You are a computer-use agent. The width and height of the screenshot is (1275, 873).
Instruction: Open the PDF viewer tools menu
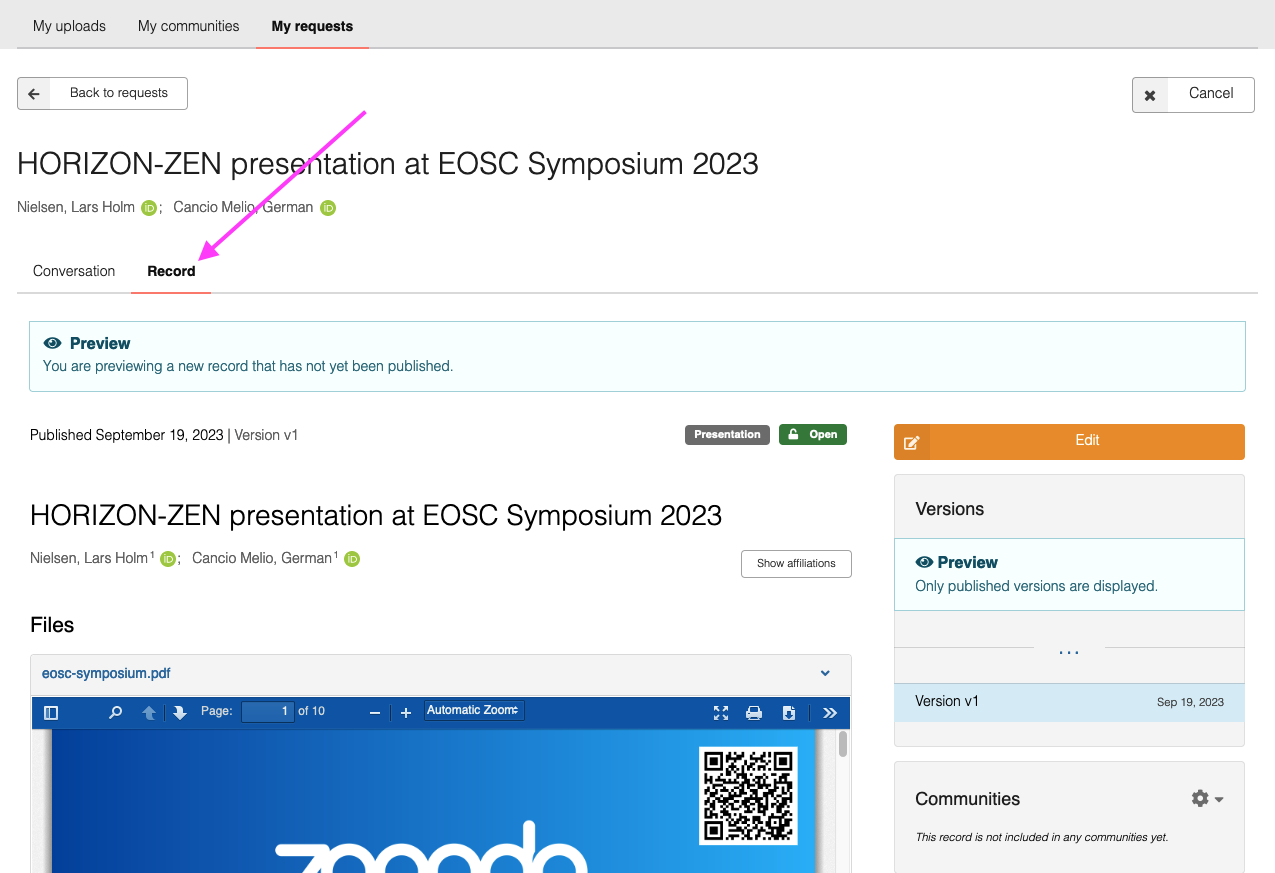[829, 713]
